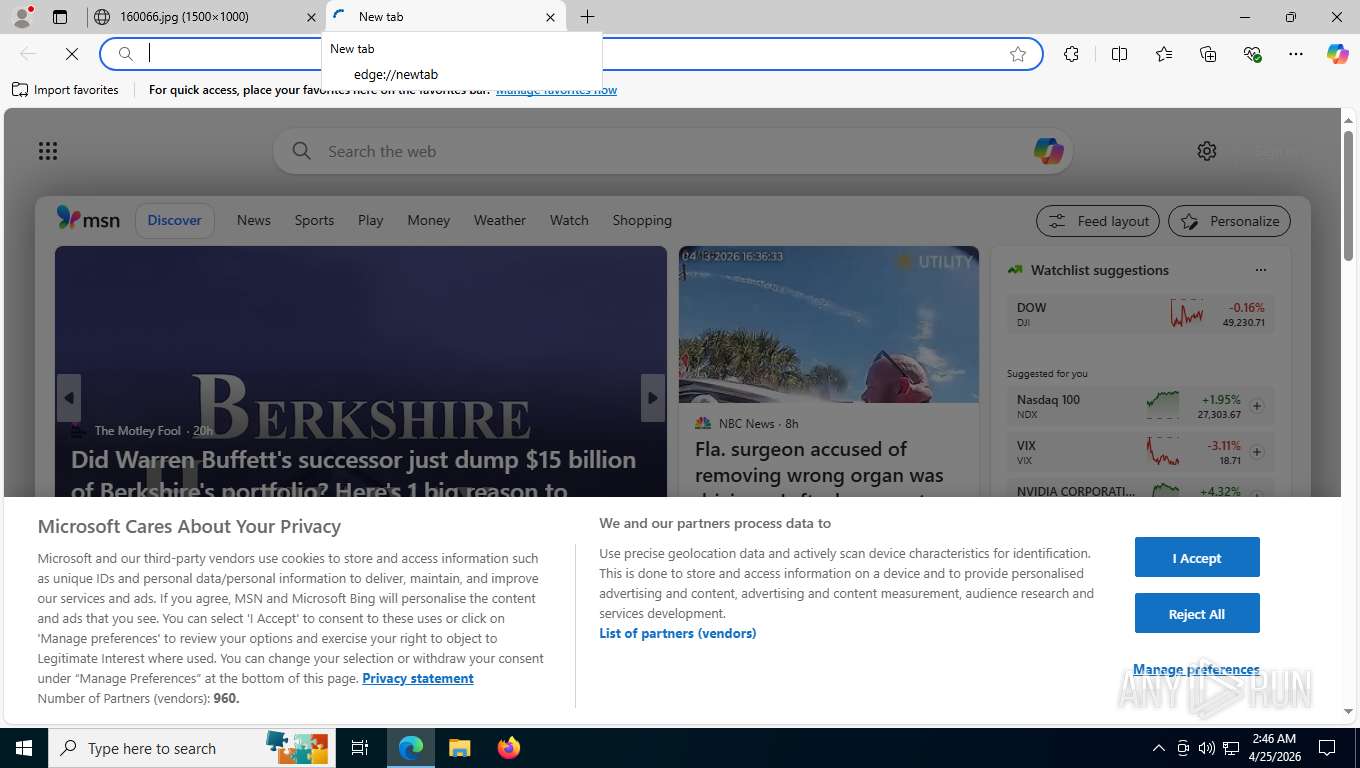Open the tab actions menu icon
The height and width of the screenshot is (768, 1360).
[x=60, y=16]
